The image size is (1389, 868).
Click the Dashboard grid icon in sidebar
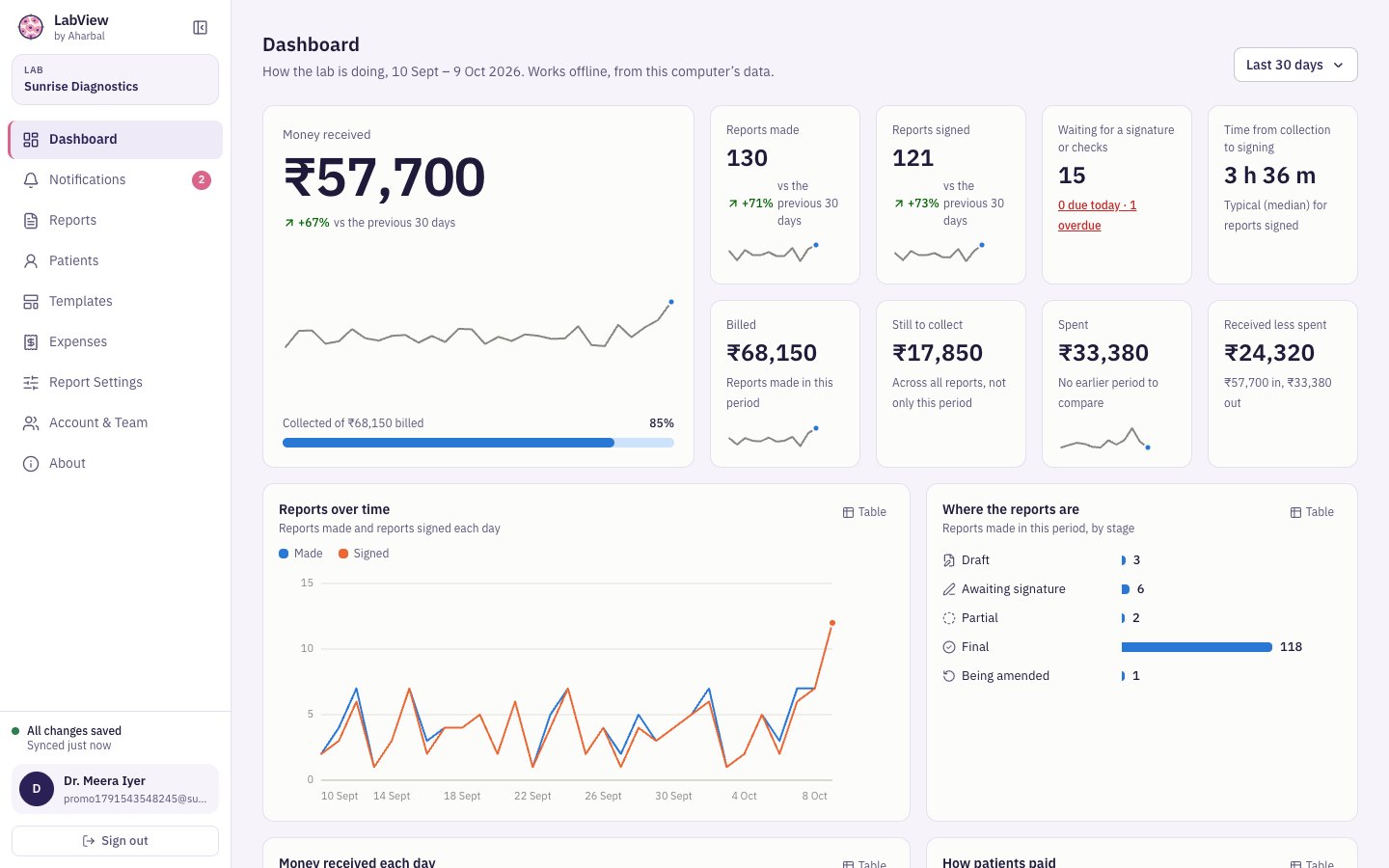(31, 140)
